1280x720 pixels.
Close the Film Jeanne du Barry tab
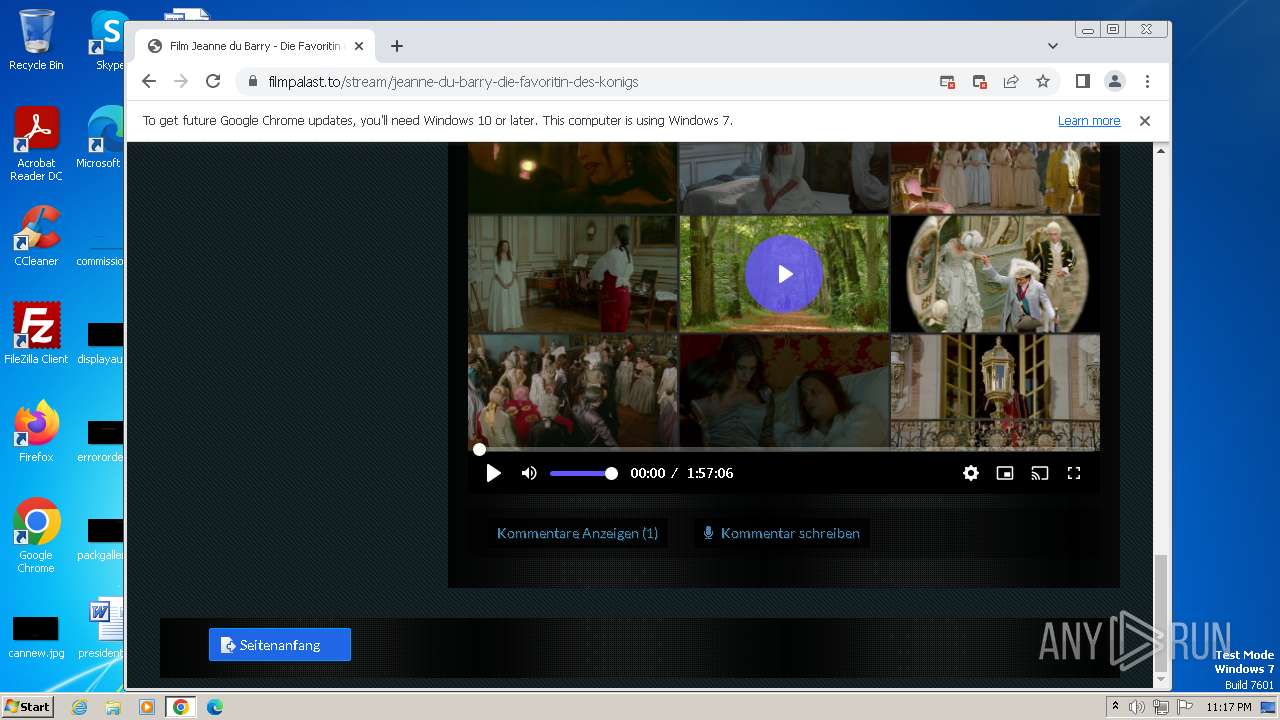[x=359, y=46]
